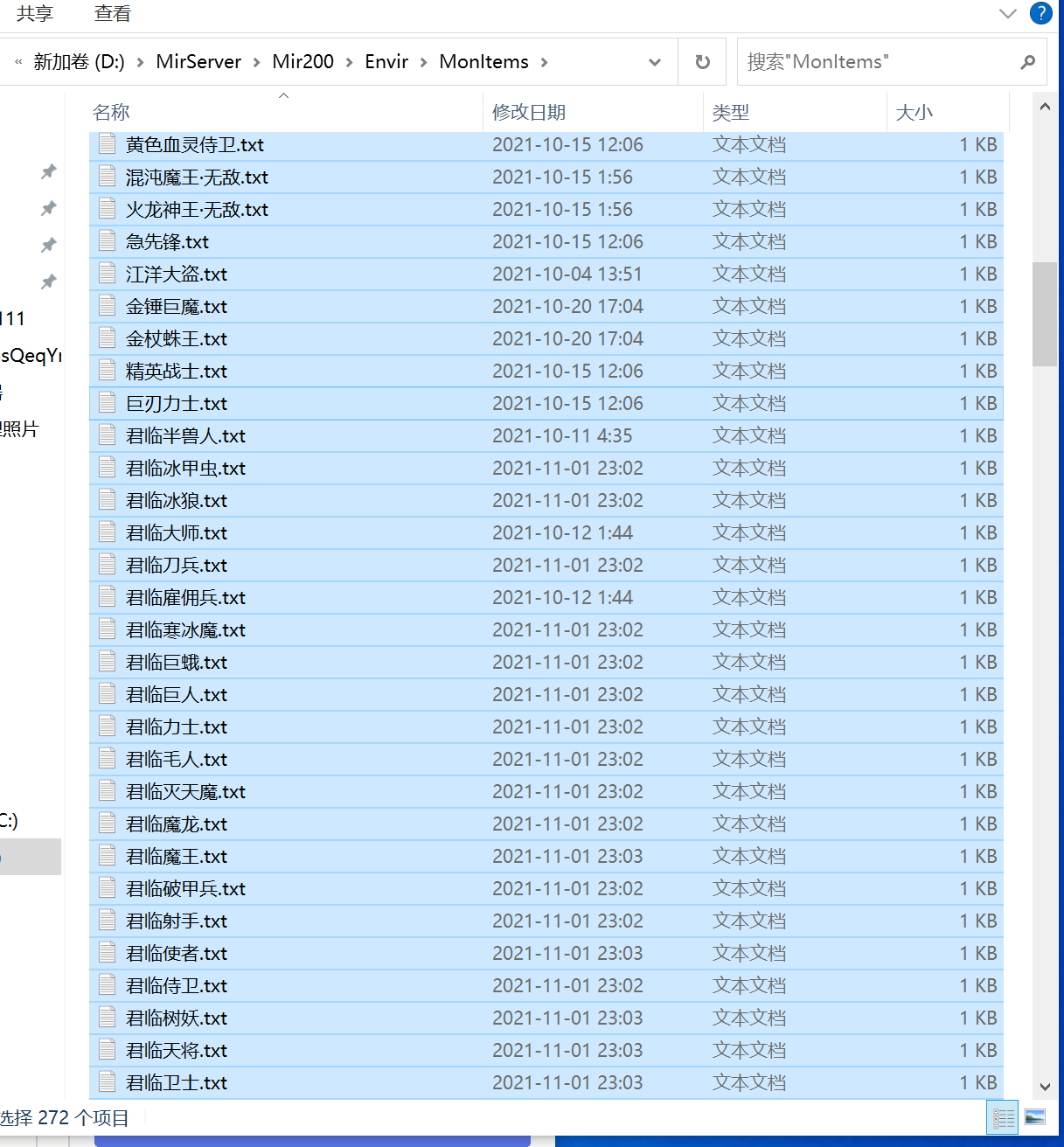Click file icon of 精英战士.txt
Viewport: 1064px width, 1147px height.
(107, 370)
